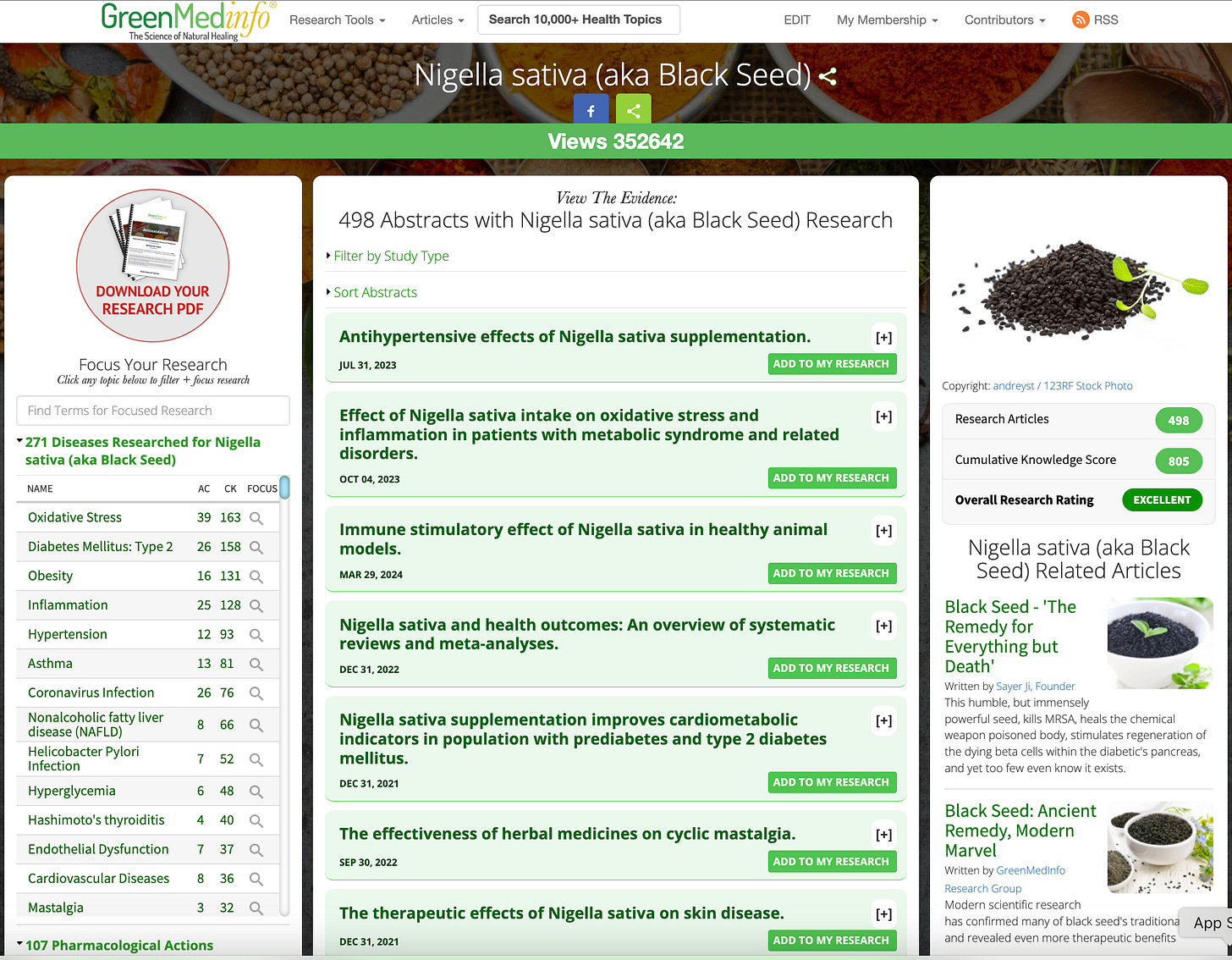Add Antihypertensive effects article to My Research
Viewport: 1232px width, 960px height.
click(831, 364)
